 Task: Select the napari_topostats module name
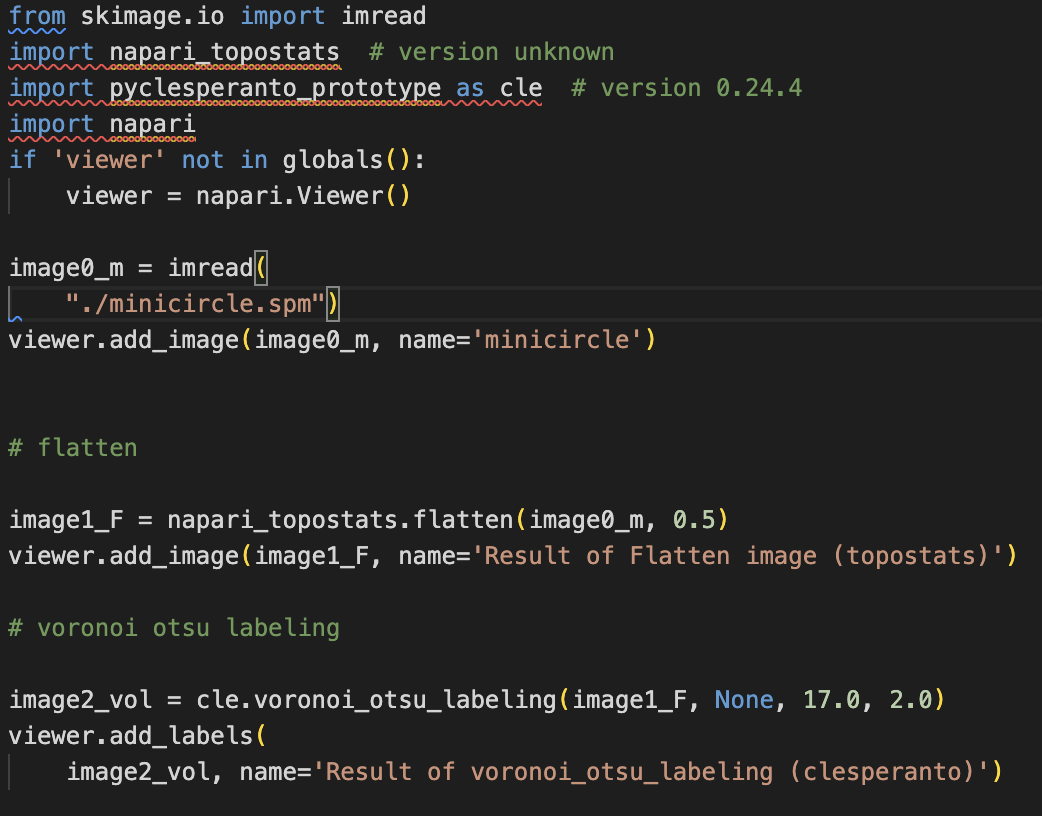[225, 51]
